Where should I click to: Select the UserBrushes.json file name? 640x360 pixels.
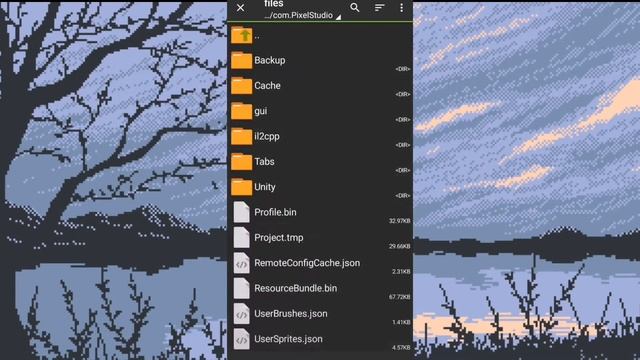pyautogui.click(x=291, y=313)
